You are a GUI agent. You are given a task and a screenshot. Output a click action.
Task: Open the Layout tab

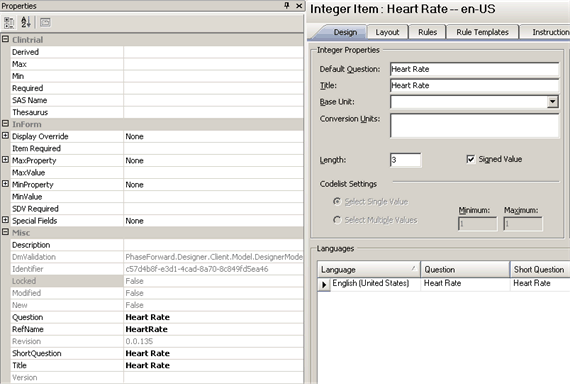tap(387, 32)
